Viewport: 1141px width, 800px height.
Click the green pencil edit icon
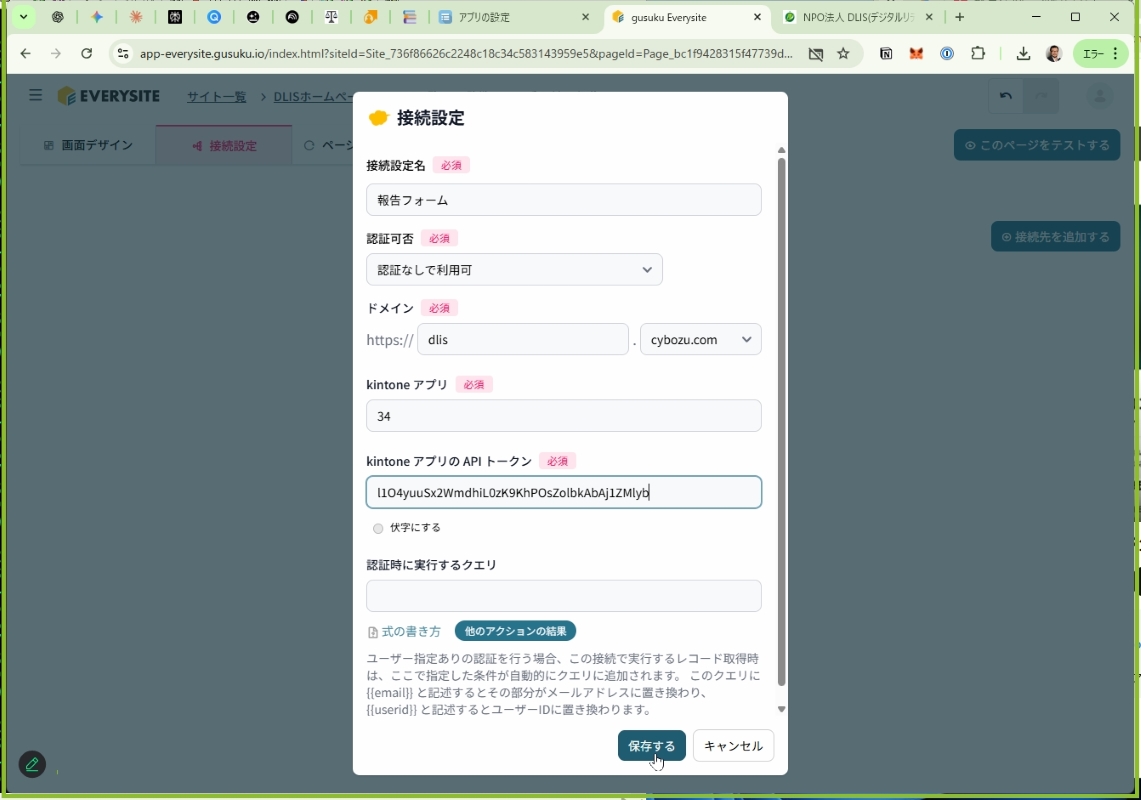point(32,764)
